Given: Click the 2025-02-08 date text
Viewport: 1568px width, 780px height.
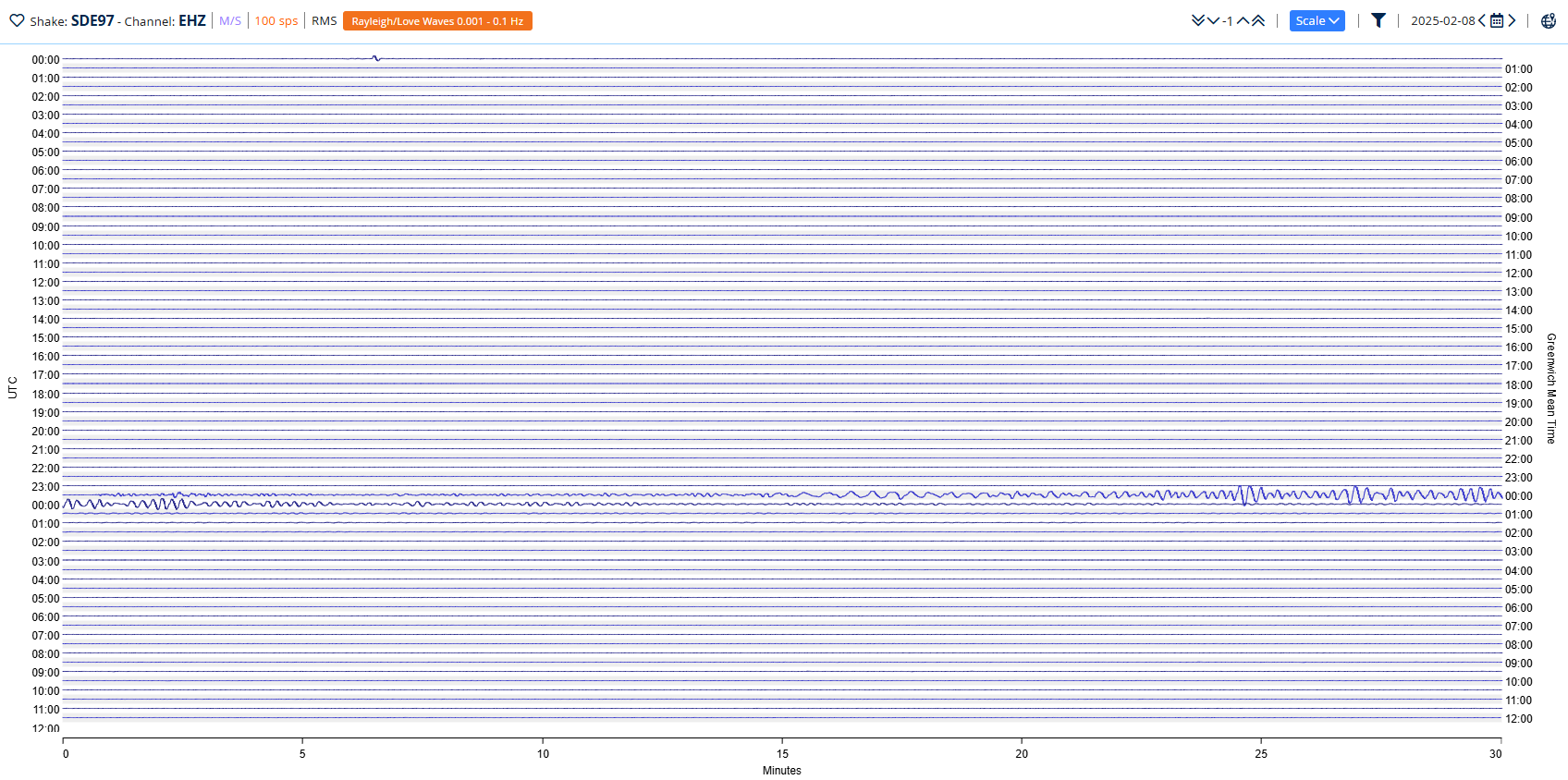Looking at the screenshot, I should click(1442, 20).
